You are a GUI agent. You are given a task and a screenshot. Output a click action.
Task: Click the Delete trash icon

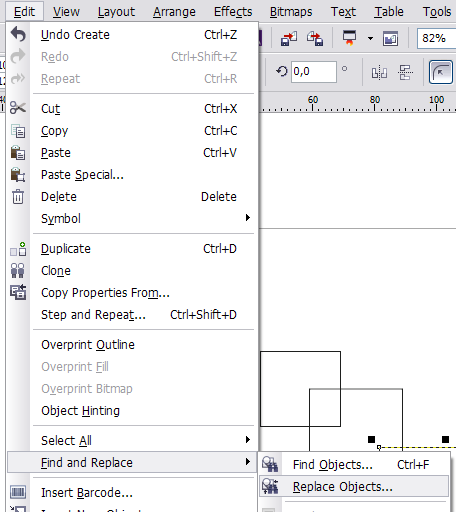point(18,196)
